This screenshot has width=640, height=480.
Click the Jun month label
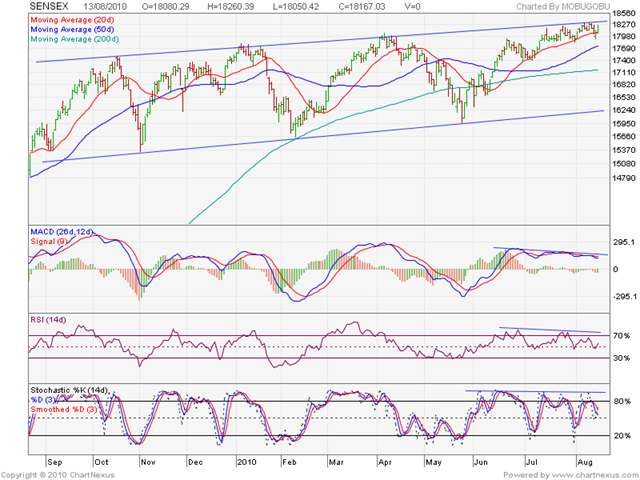[x=481, y=462]
